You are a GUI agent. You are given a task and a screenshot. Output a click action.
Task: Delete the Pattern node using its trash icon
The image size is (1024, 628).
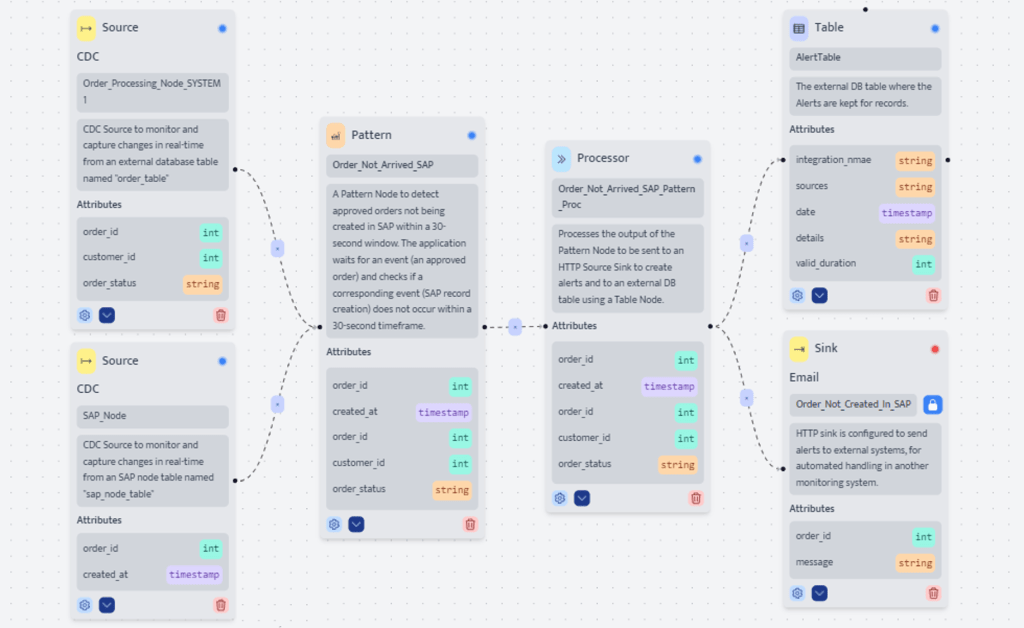click(469, 524)
